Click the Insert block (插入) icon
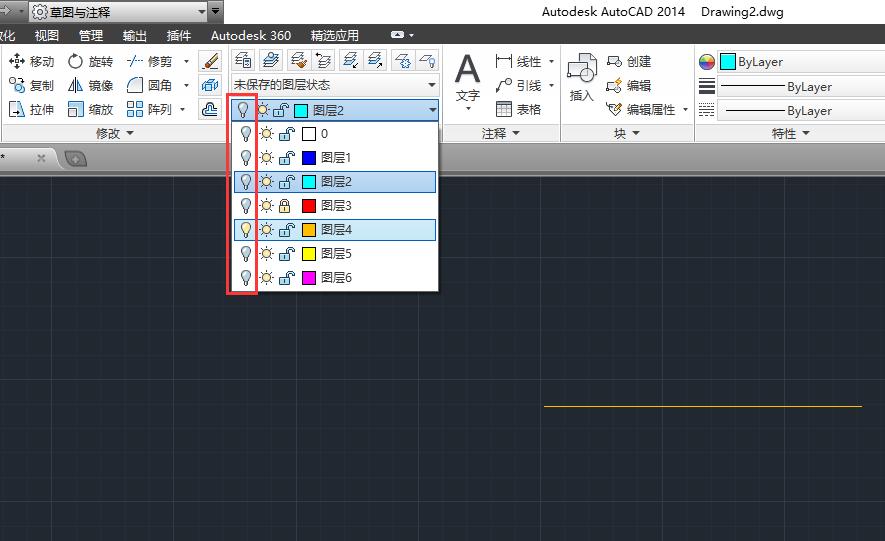The height and width of the screenshot is (541, 885). [582, 78]
